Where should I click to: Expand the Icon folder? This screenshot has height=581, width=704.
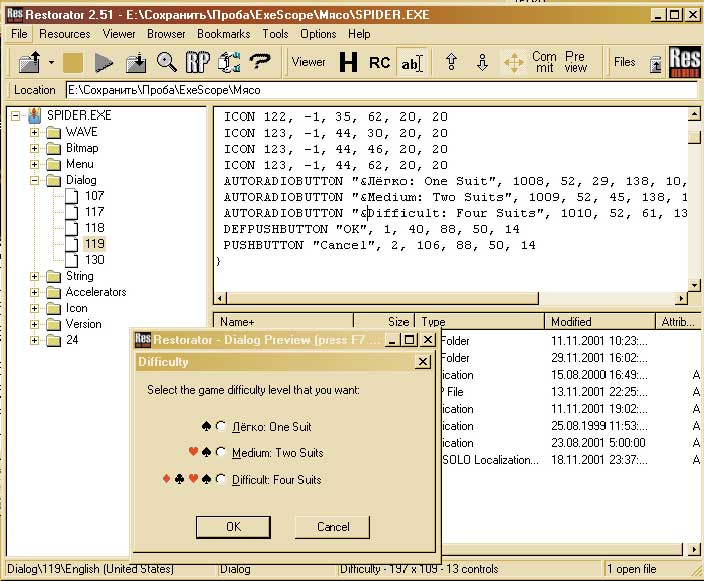click(34, 308)
